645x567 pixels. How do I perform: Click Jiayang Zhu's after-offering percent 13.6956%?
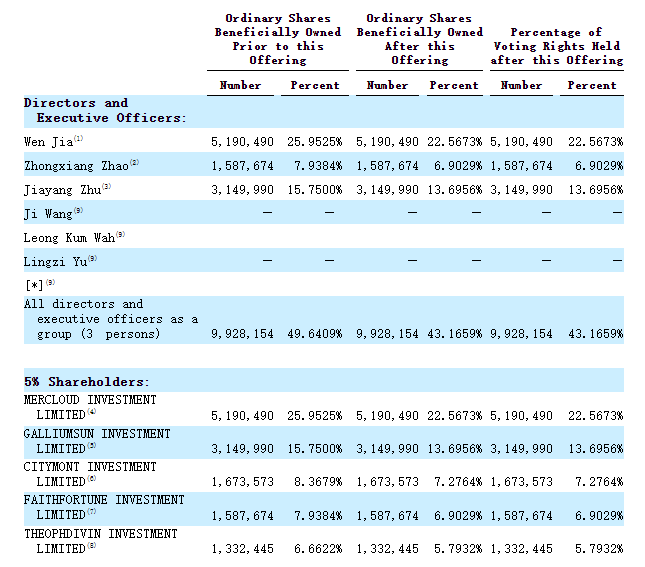[455, 190]
